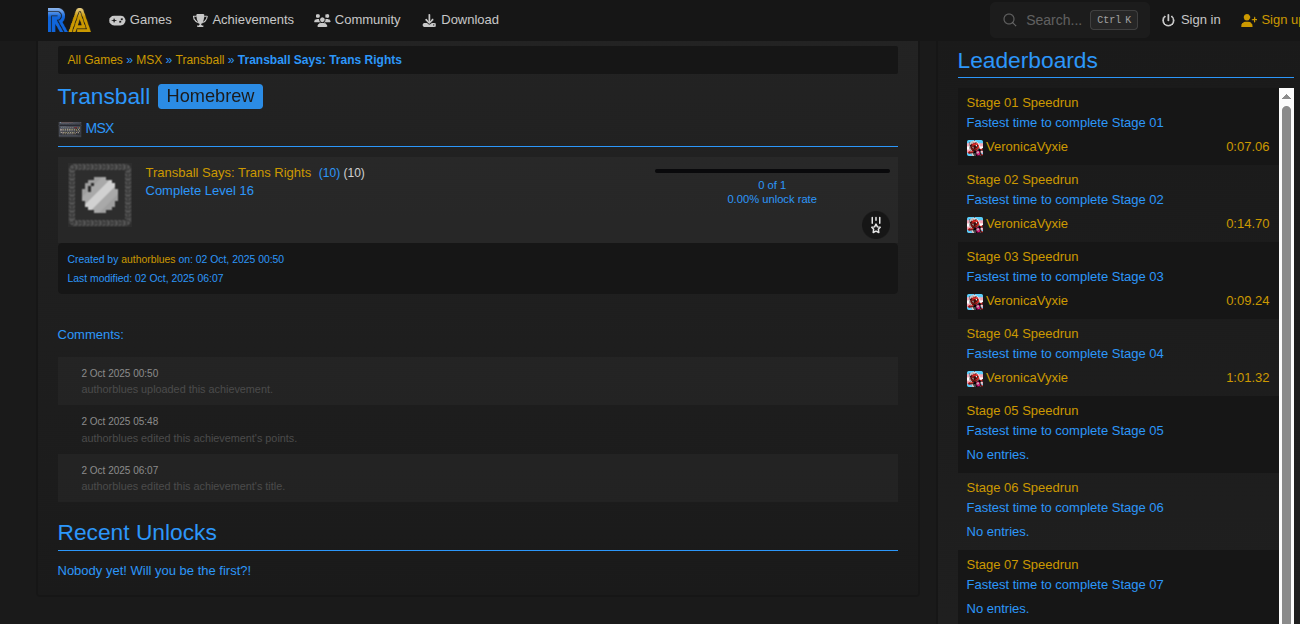
Task: Click the Leaderboards heading
Action: [x=1027, y=60]
